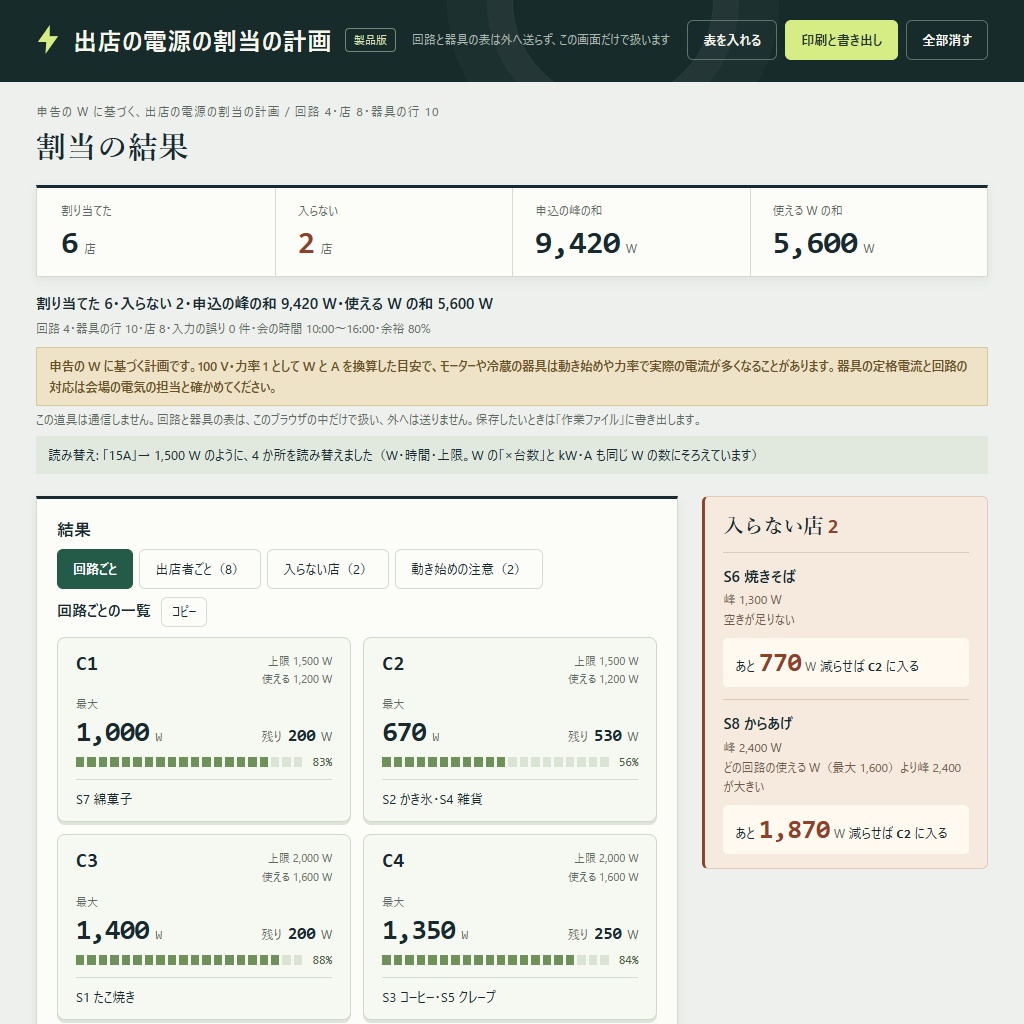The height and width of the screenshot is (1024, 1024).
Task: Switch to the 出店者ごと（8） tab
Action: [199, 569]
